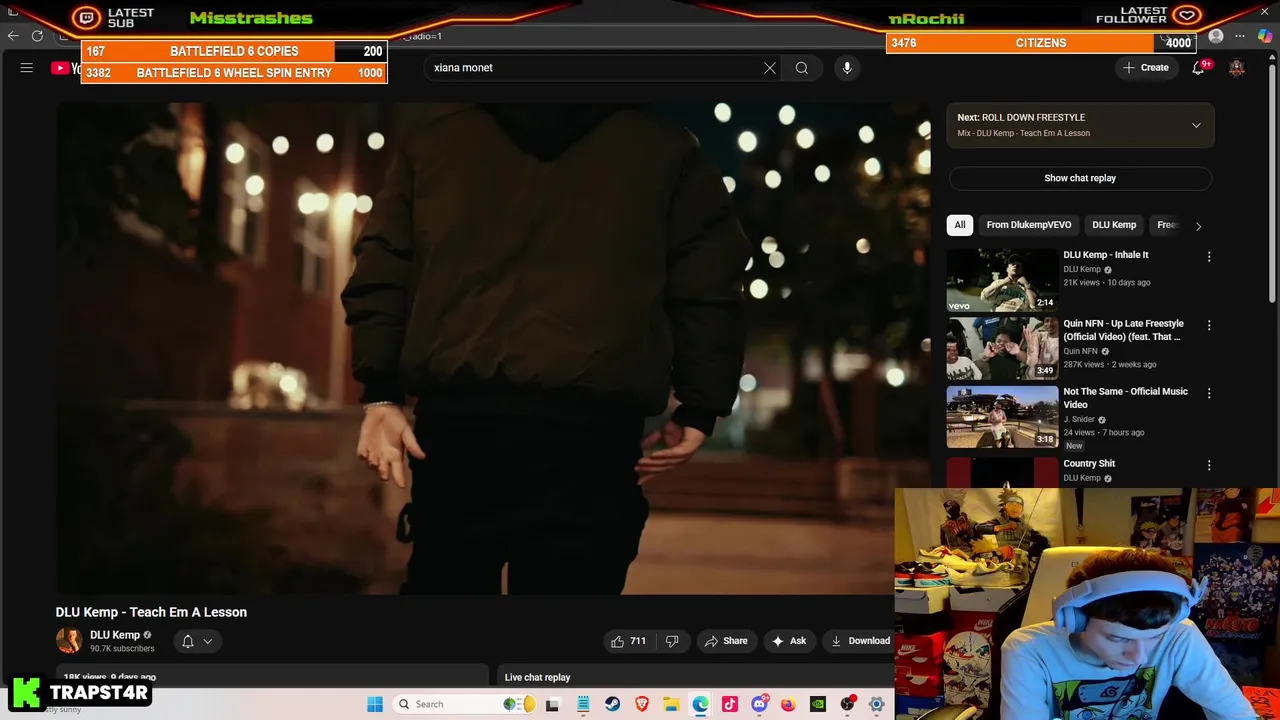The width and height of the screenshot is (1280, 720).
Task: Open Discord from the taskbar
Action: (x=759, y=704)
